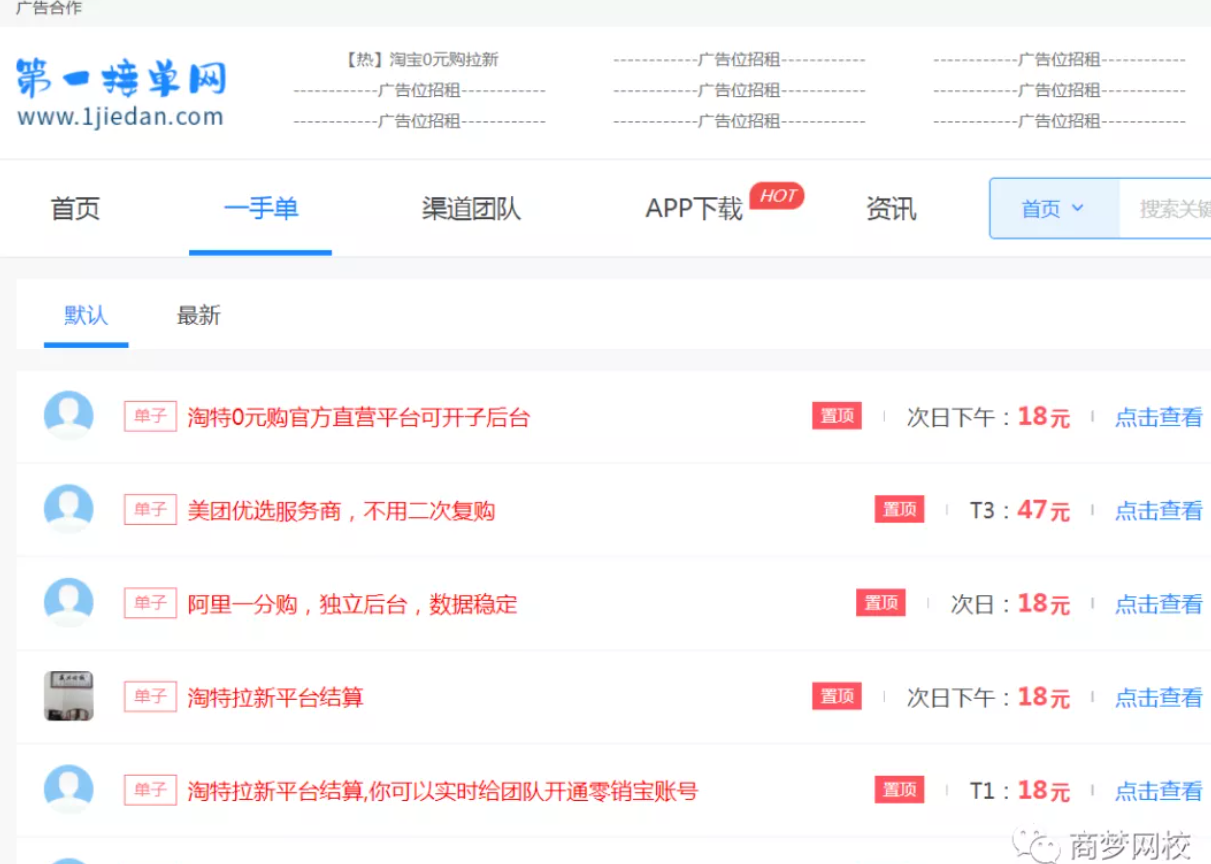Open post titled 淘特拉新平台结算
Screen dimensions: 1211x864
pos(275,698)
